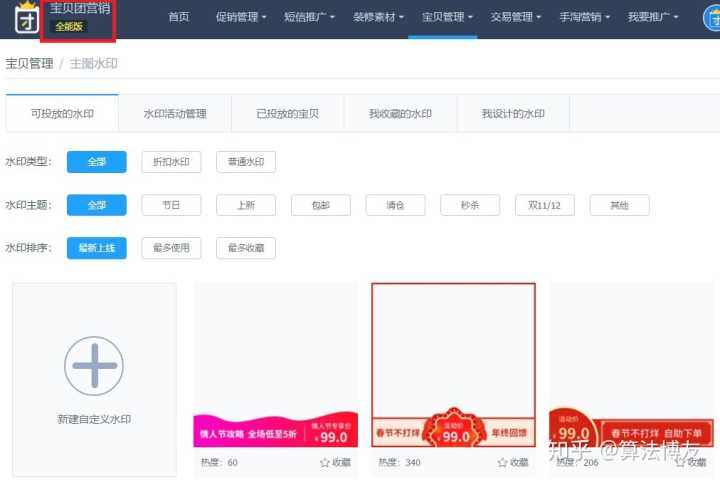
Task: Click the 全能版 badge in the header
Action: click(69, 27)
